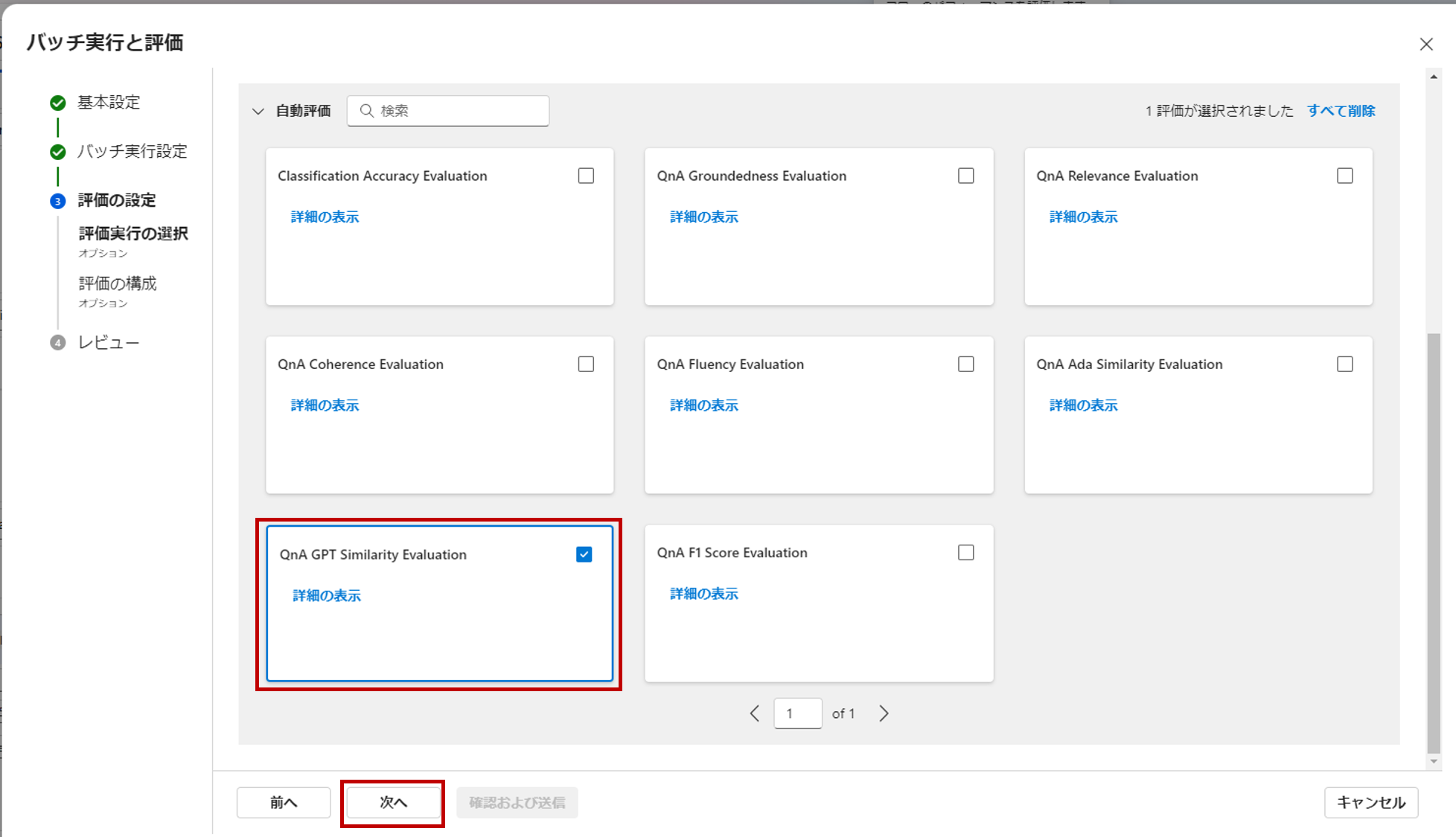Select the 評価実行の選択 step

[x=132, y=233]
